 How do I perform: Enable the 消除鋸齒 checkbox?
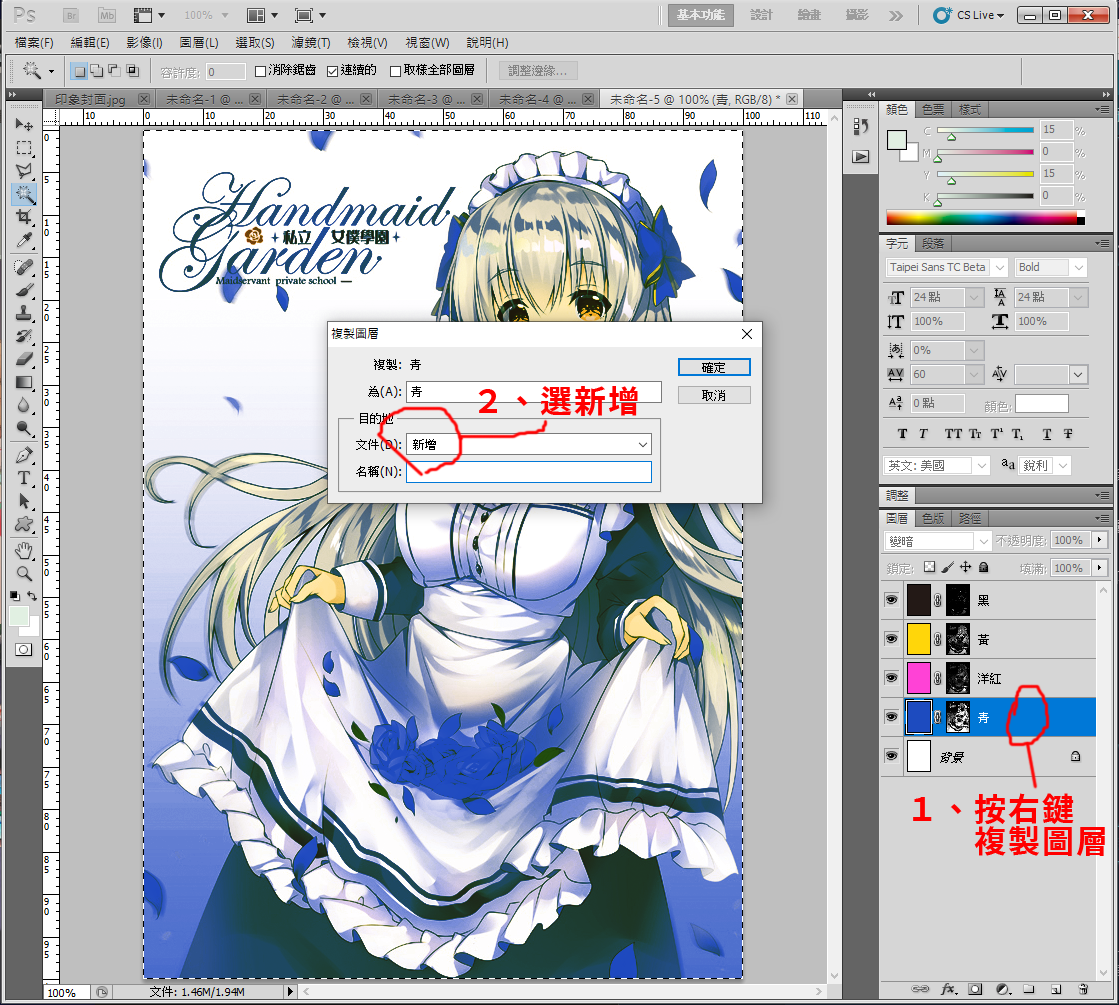pyautogui.click(x=260, y=71)
